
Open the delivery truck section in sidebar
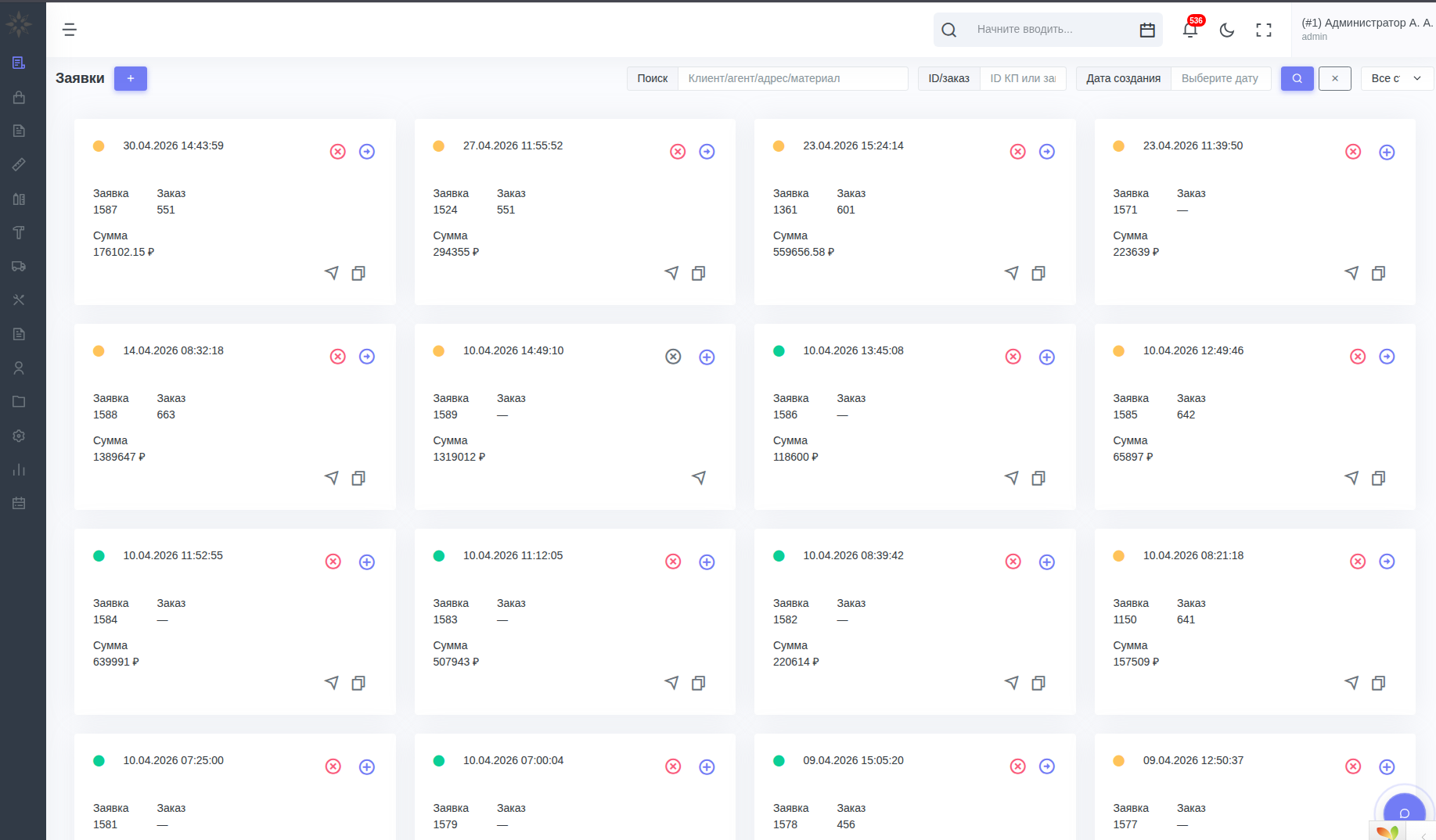[19, 266]
